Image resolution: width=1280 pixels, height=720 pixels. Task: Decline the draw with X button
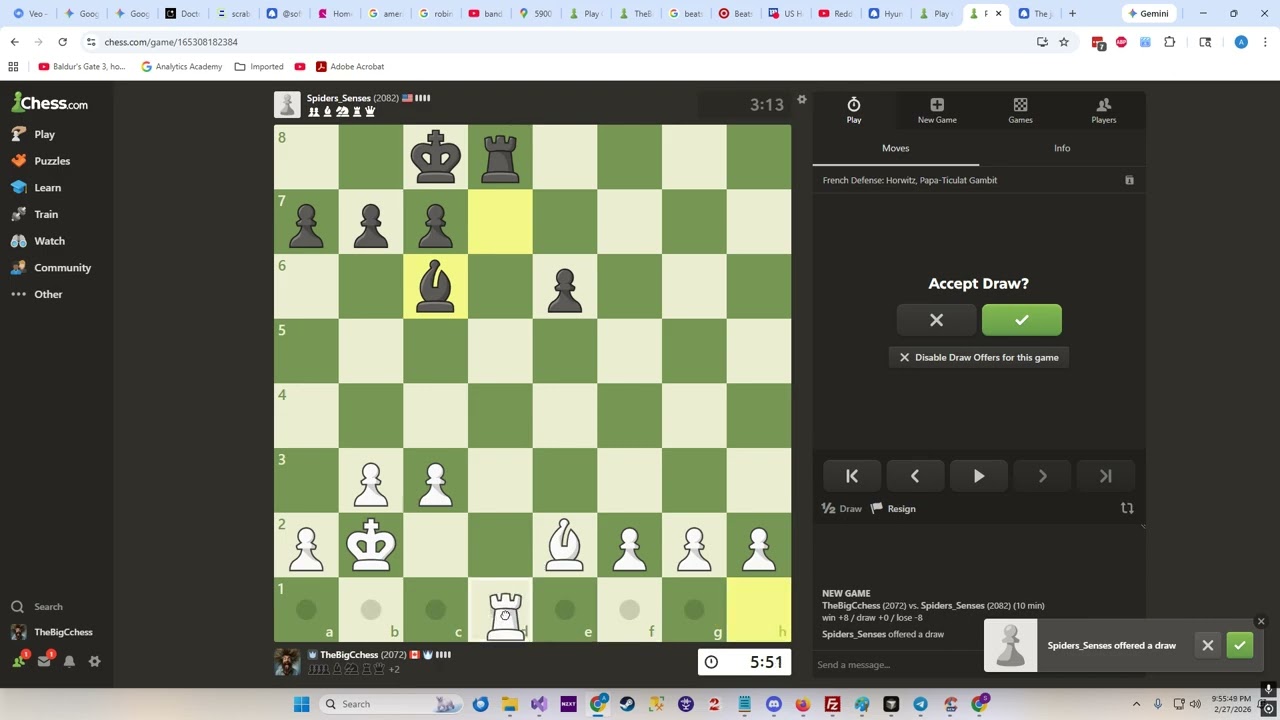(936, 320)
